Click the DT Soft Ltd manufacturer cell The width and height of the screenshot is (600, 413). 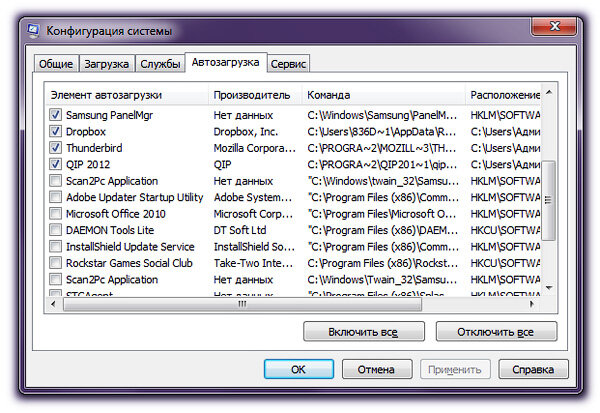coord(240,230)
